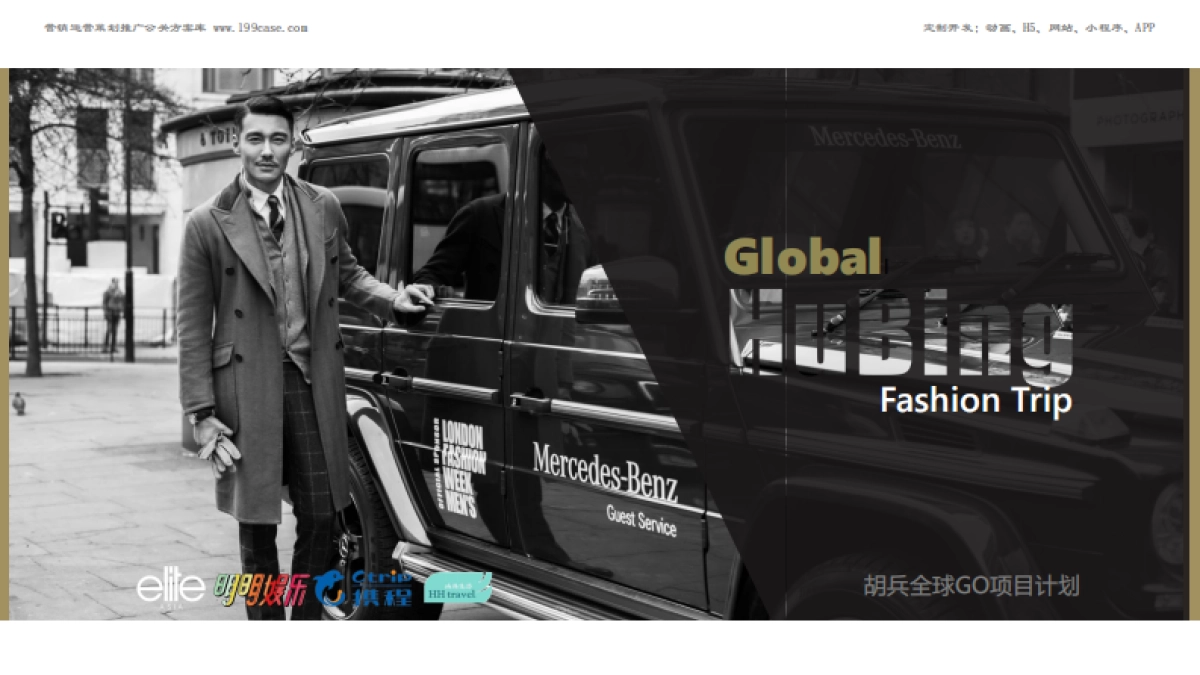This screenshot has height=675, width=1200.
Task: Click the teal HH travel logo
Action: pos(457,588)
